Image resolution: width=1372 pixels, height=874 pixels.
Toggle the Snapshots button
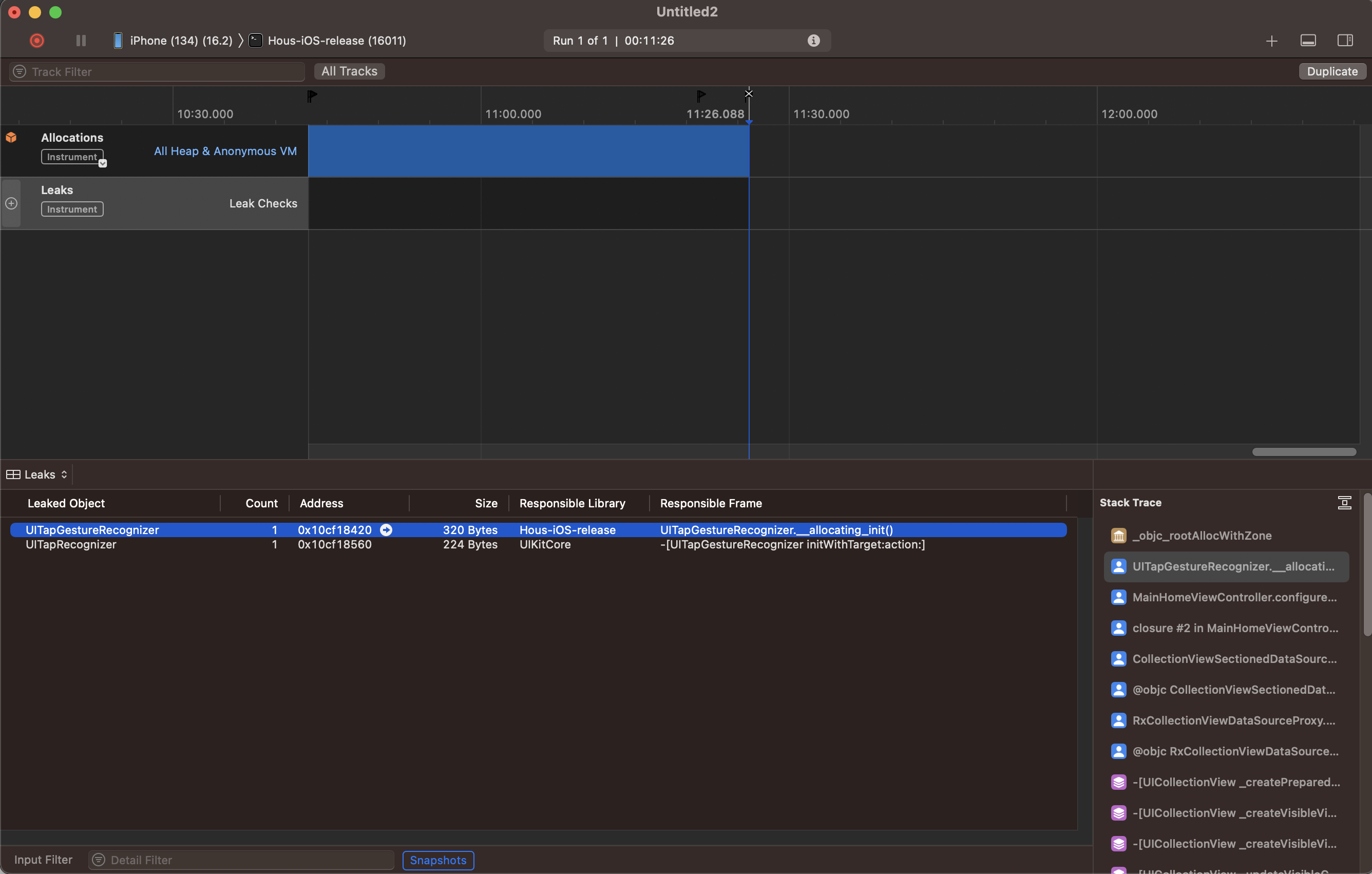(x=437, y=860)
